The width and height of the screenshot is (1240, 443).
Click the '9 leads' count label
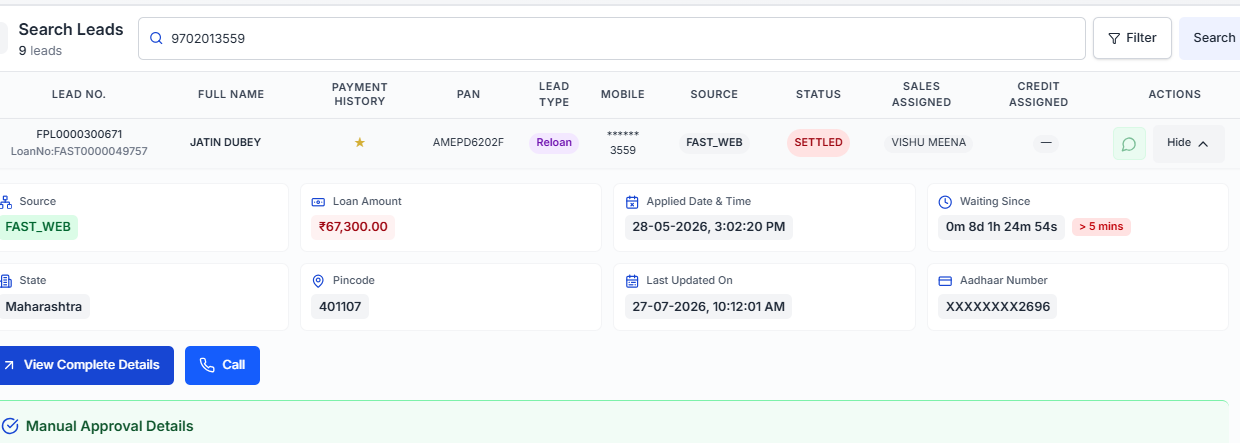click(40, 50)
